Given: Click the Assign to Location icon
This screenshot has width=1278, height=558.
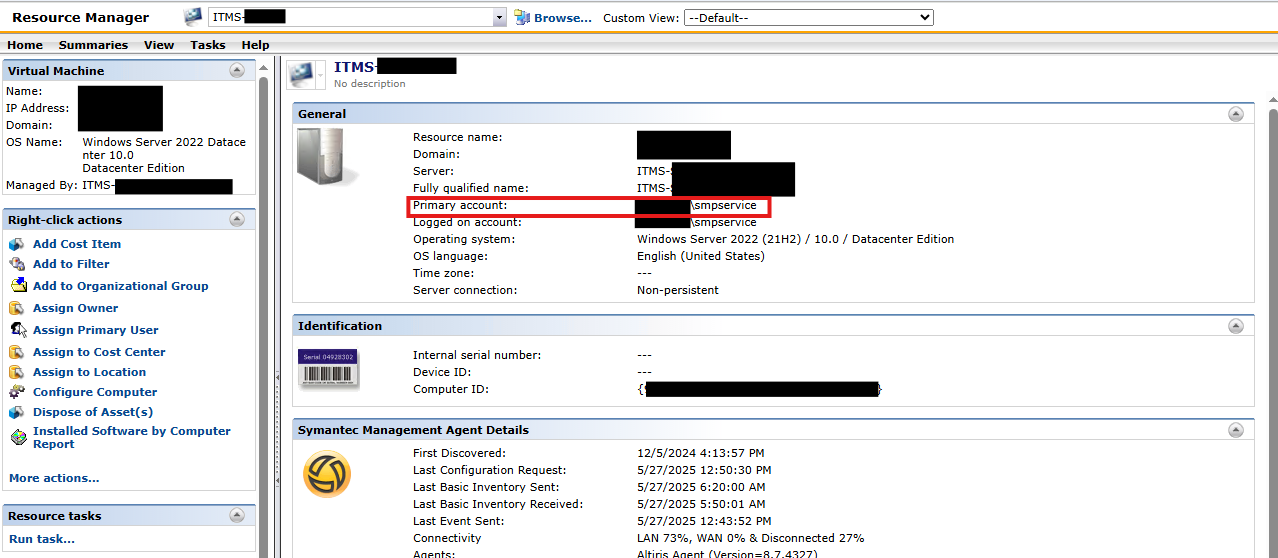Looking at the screenshot, I should click(16, 372).
